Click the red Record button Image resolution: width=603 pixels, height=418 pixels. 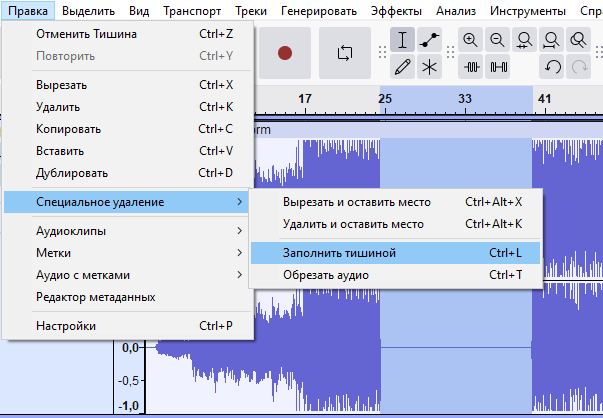point(285,53)
